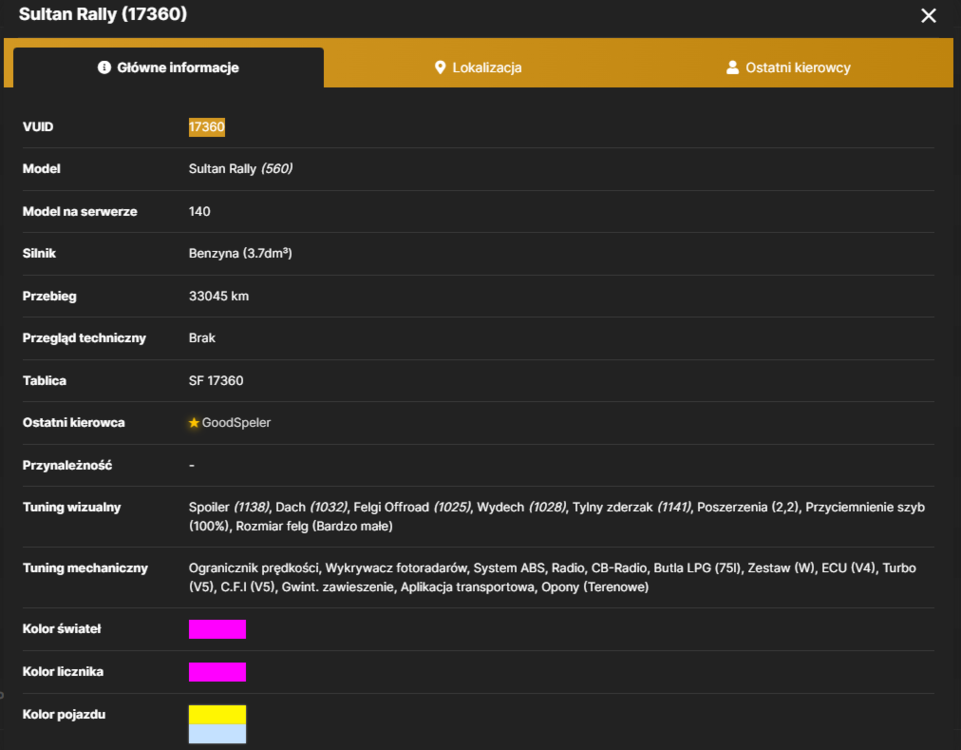Image resolution: width=961 pixels, height=750 pixels.
Task: Click the SF 17360 plate value
Action: pos(216,381)
